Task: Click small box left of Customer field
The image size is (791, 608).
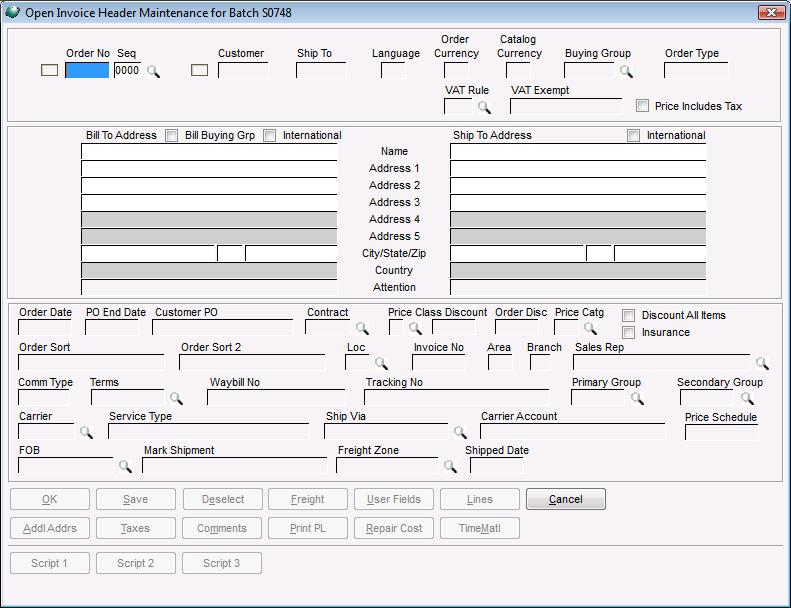Action: click(x=200, y=70)
